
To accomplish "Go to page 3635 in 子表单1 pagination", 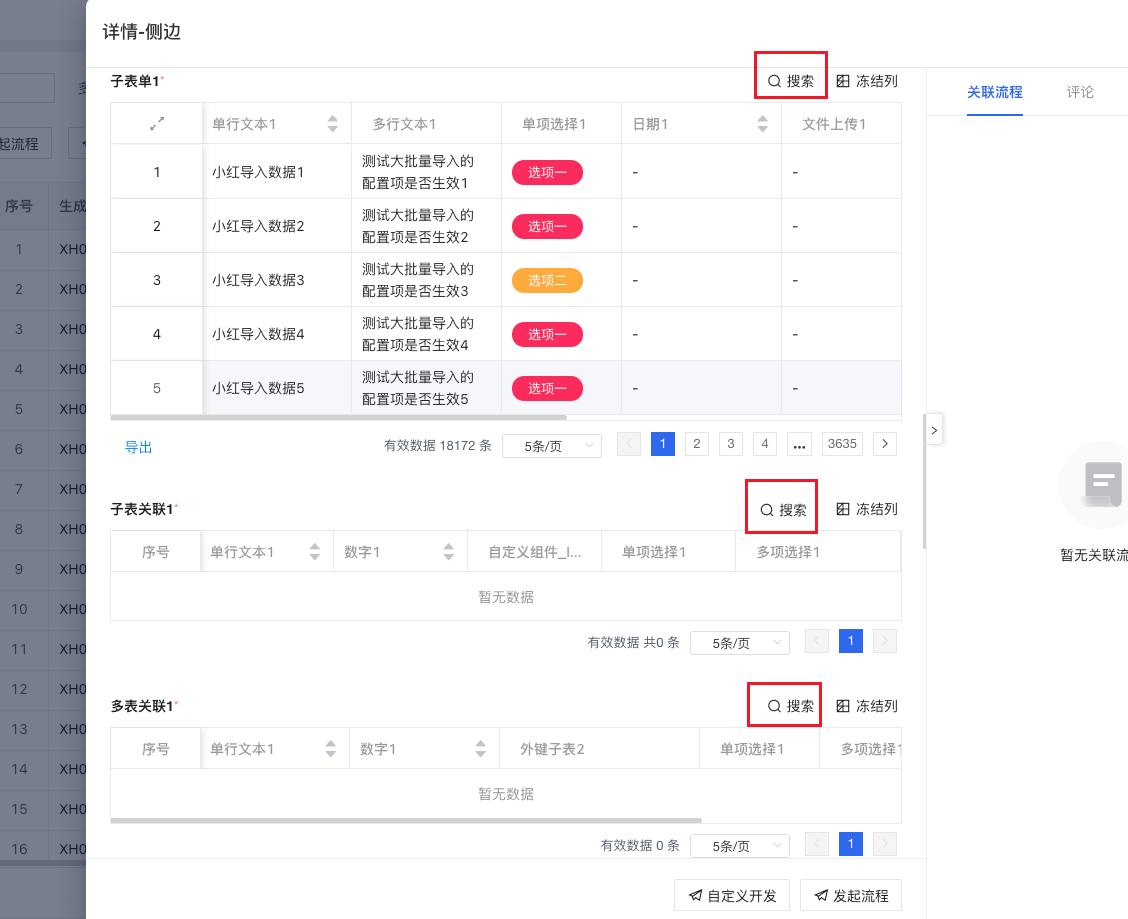I will 842,444.
